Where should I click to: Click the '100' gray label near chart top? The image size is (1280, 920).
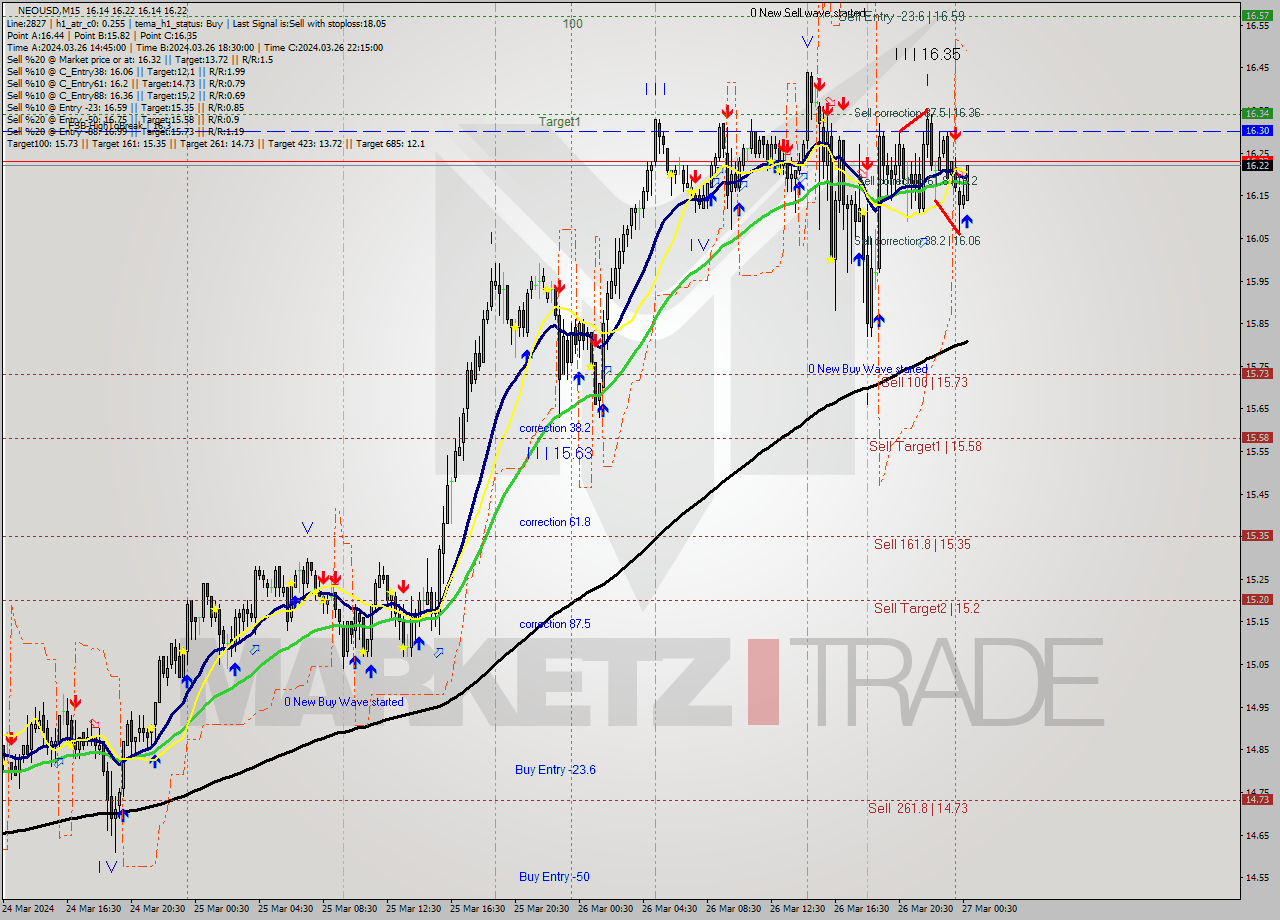(x=572, y=23)
